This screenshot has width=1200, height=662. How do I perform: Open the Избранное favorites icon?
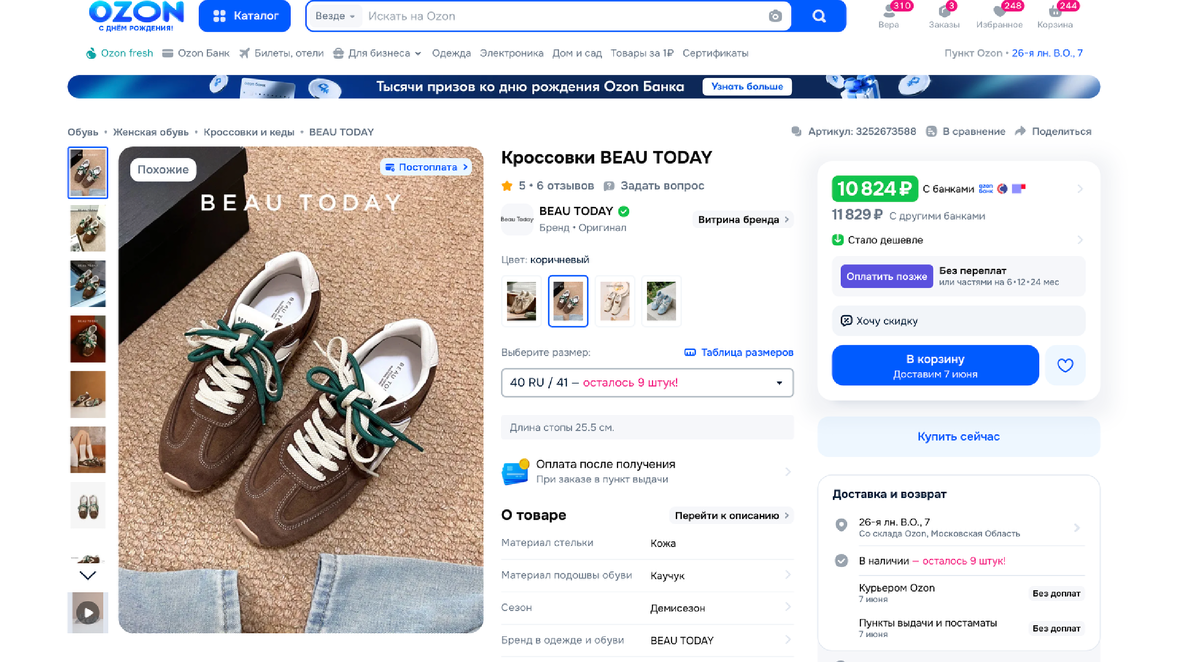click(999, 16)
